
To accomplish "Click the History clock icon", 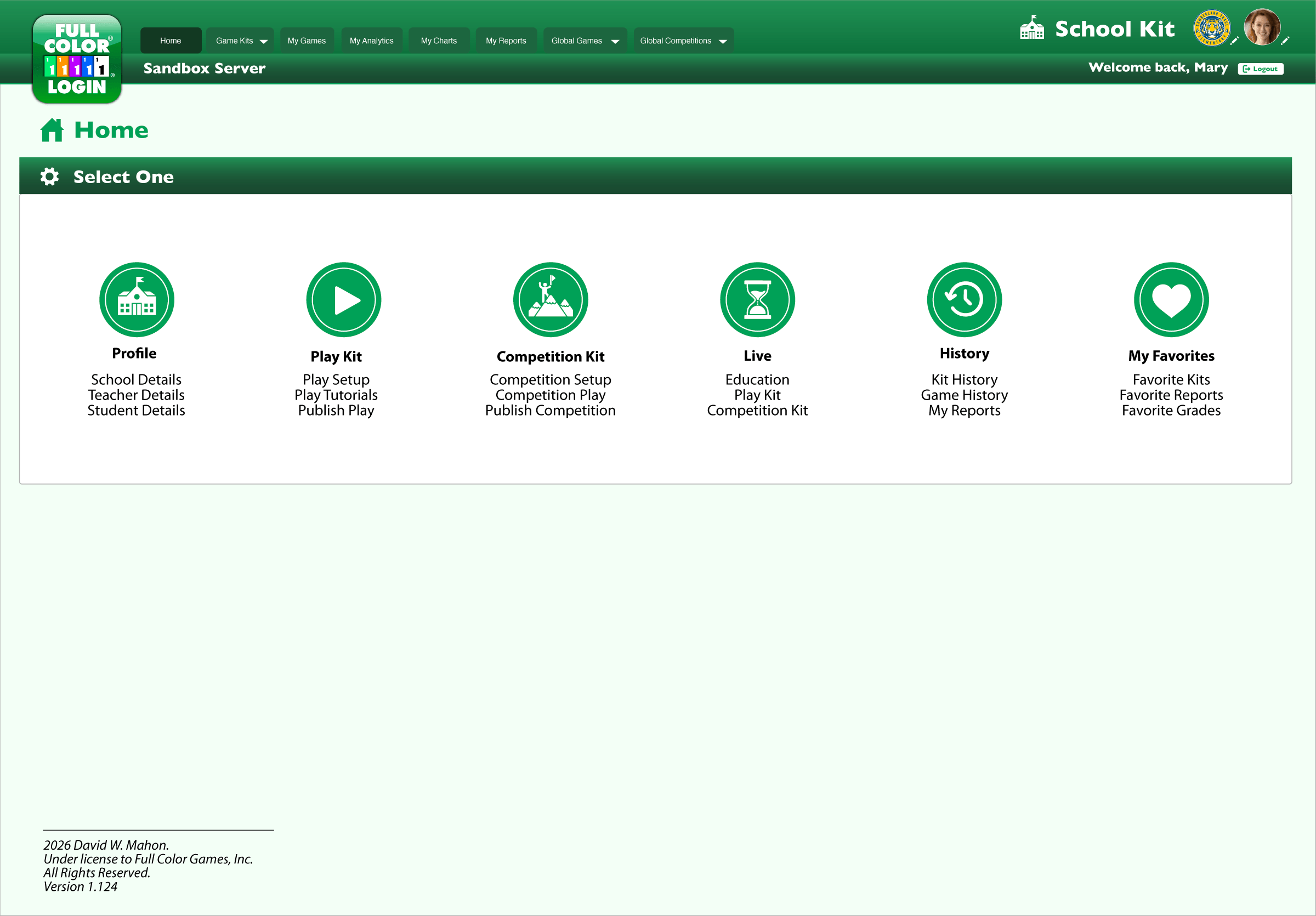I will [964, 300].
